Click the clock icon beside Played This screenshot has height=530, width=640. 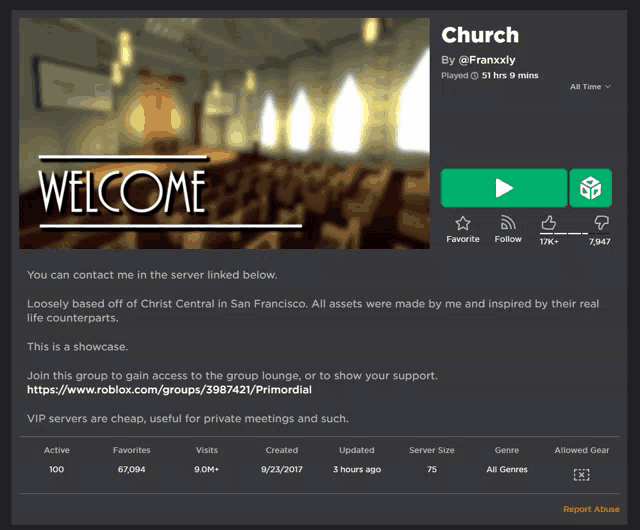click(x=474, y=76)
